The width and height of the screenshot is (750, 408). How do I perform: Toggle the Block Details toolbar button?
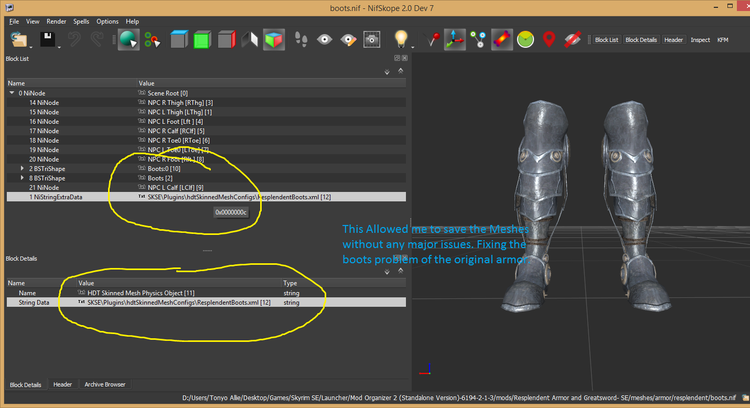641,40
